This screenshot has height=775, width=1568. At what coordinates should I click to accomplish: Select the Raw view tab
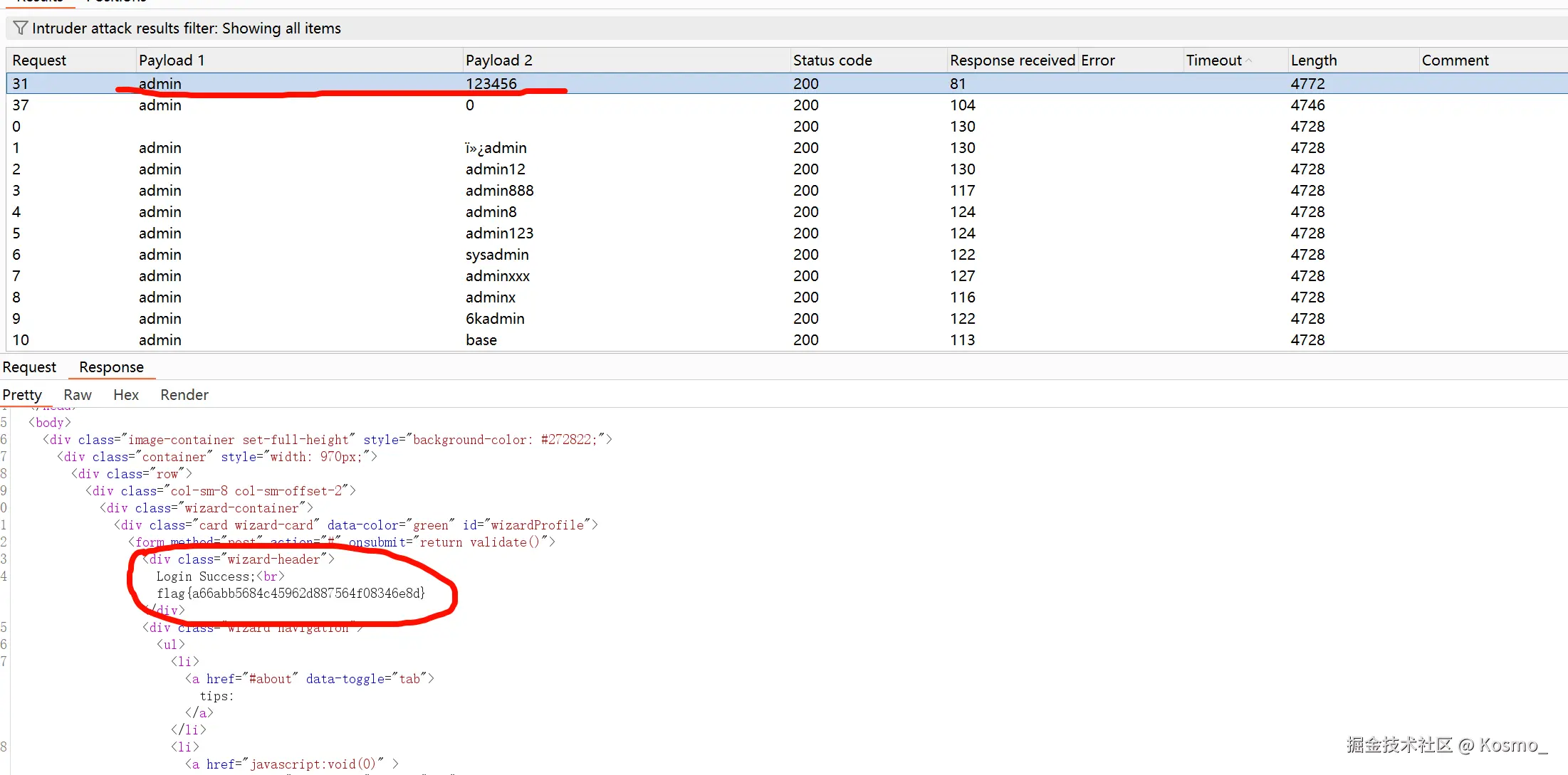pyautogui.click(x=77, y=395)
